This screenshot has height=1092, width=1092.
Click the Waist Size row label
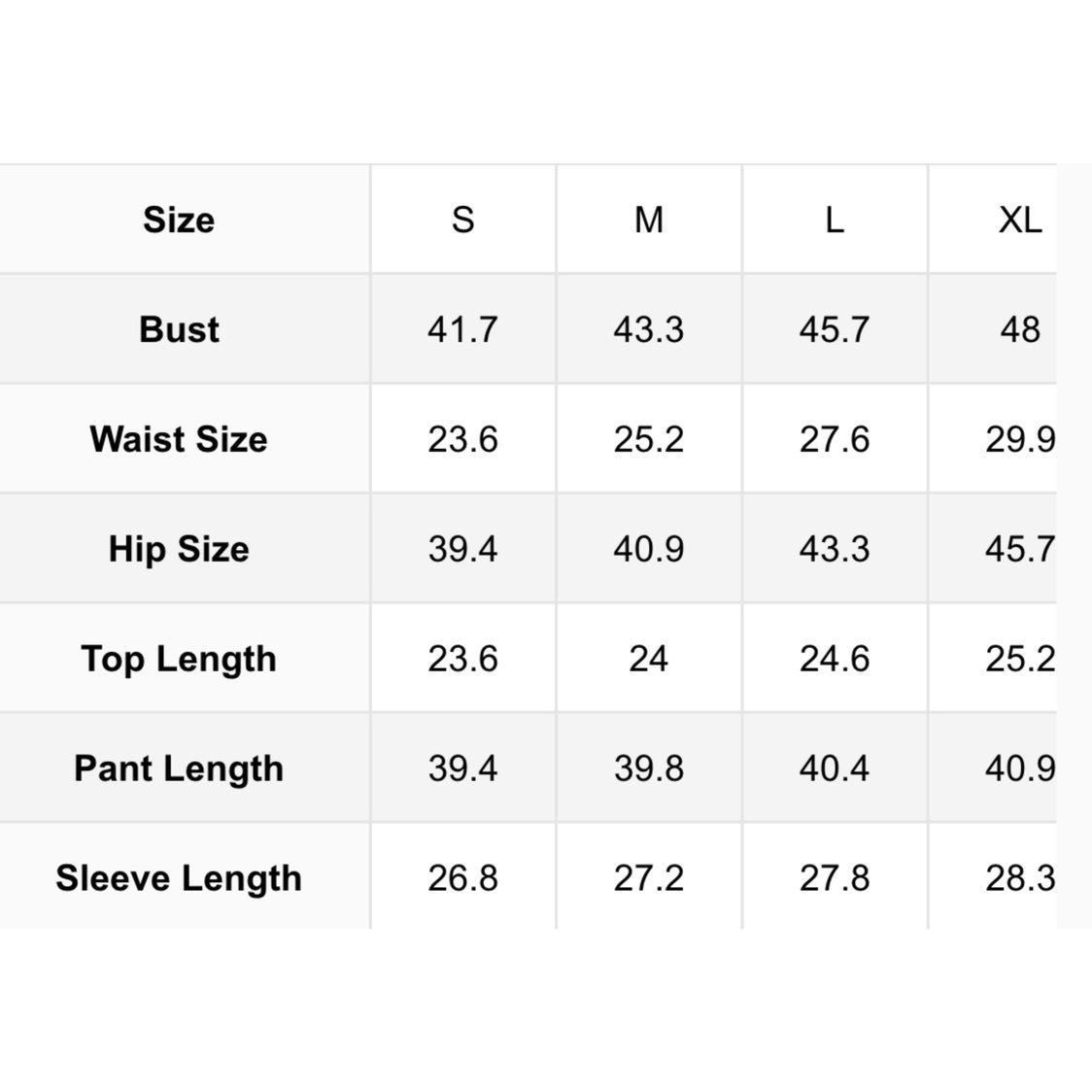pos(179,439)
